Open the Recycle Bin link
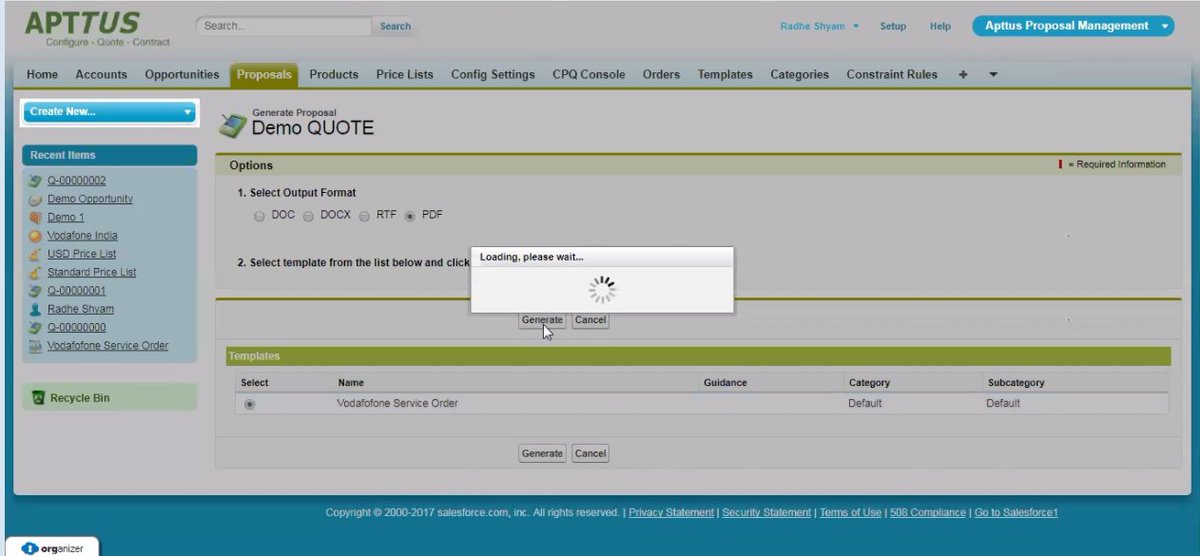The height and width of the screenshot is (556, 1200). click(x=80, y=398)
